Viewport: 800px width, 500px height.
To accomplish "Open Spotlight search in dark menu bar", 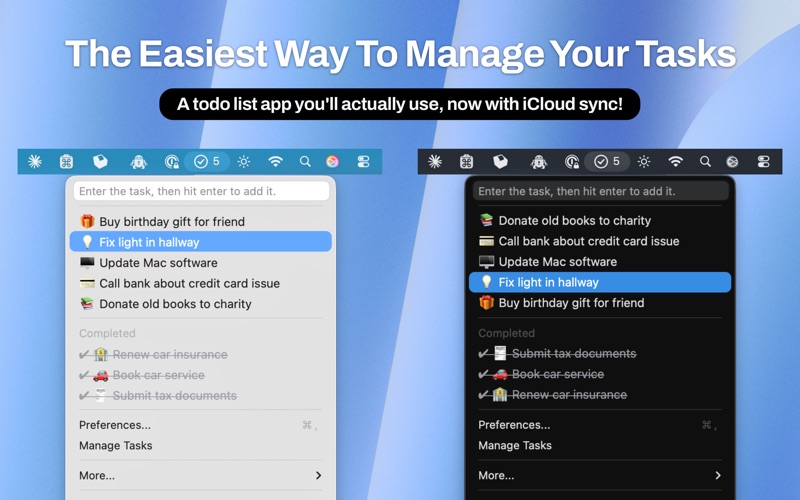I will pos(705,162).
